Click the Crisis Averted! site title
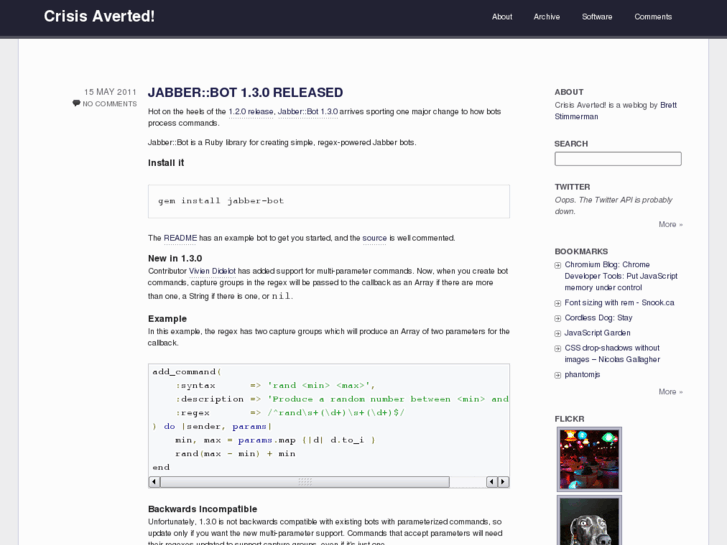The width and height of the screenshot is (727, 545). tap(99, 16)
